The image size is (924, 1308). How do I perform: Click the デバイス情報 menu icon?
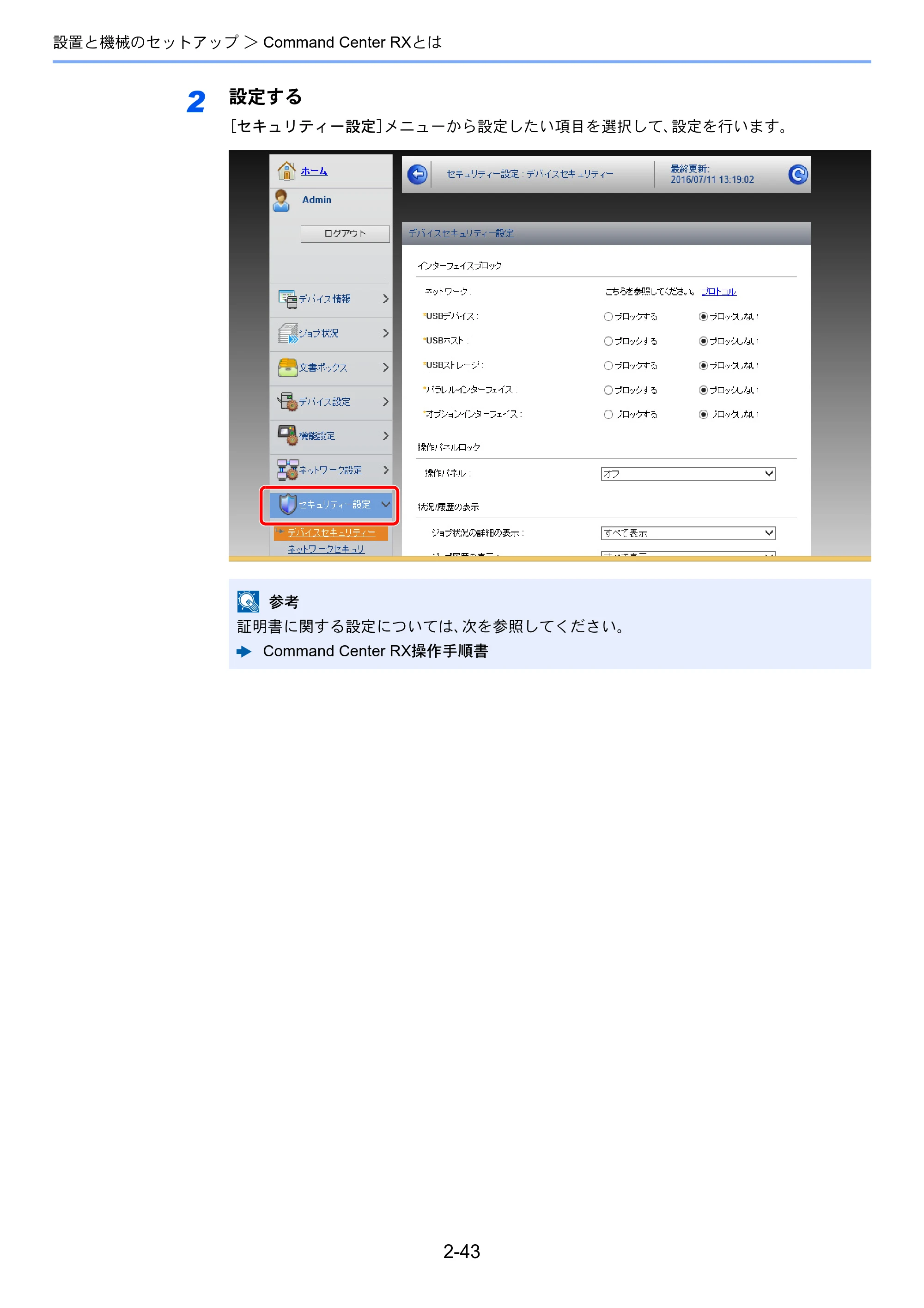tap(287, 299)
